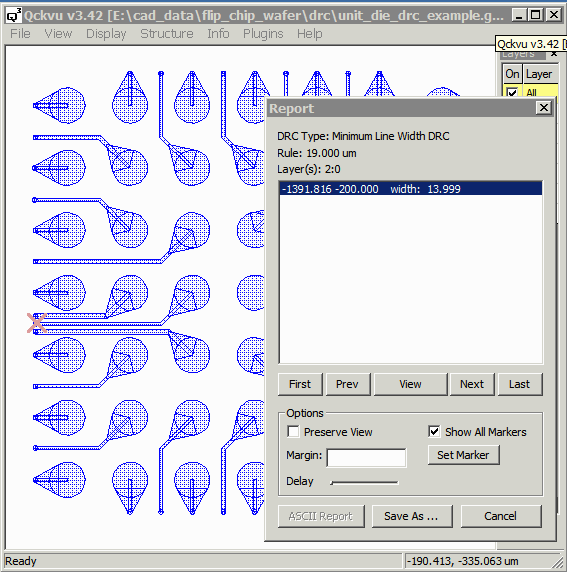Click the red X DRC violation marker
567x572 pixels.
click(x=36, y=323)
